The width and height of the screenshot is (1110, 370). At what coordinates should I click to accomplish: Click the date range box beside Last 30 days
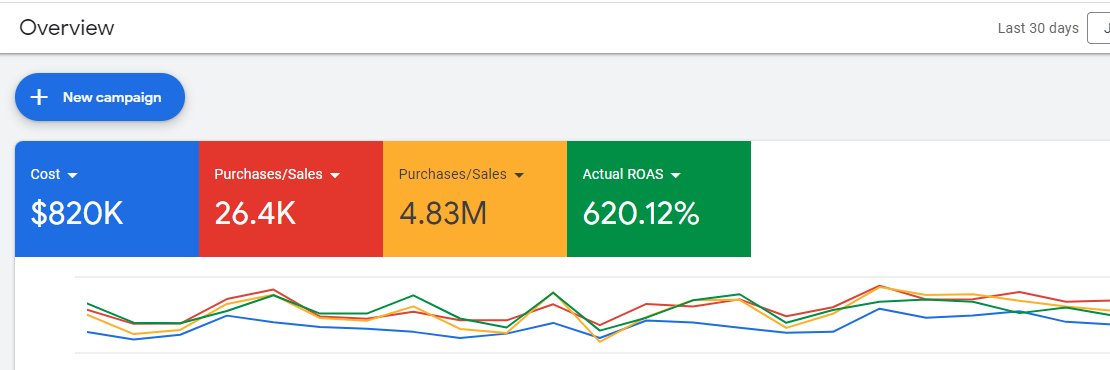[1099, 28]
